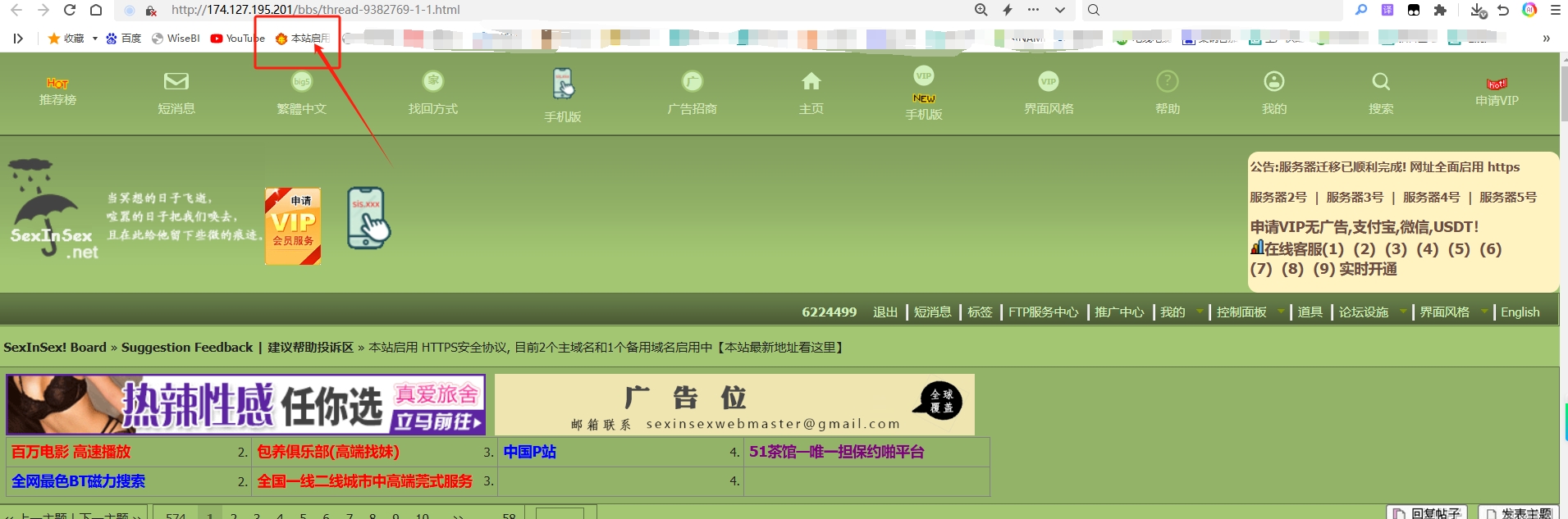Expand the bookmarks bar overflow chevron
Screen dimensions: 1568x519
[x=1546, y=39]
